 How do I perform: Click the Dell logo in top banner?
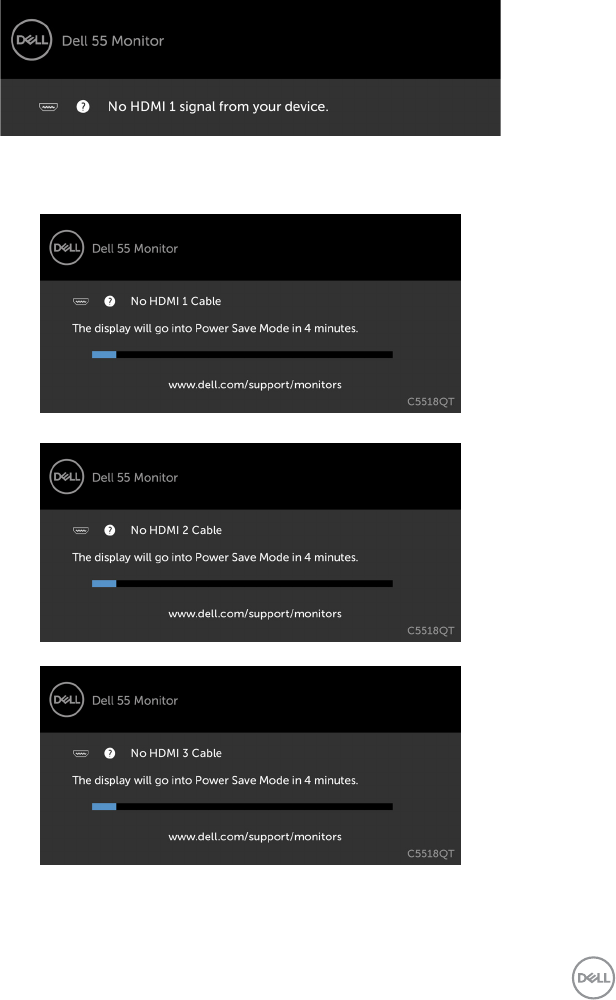pos(31,40)
